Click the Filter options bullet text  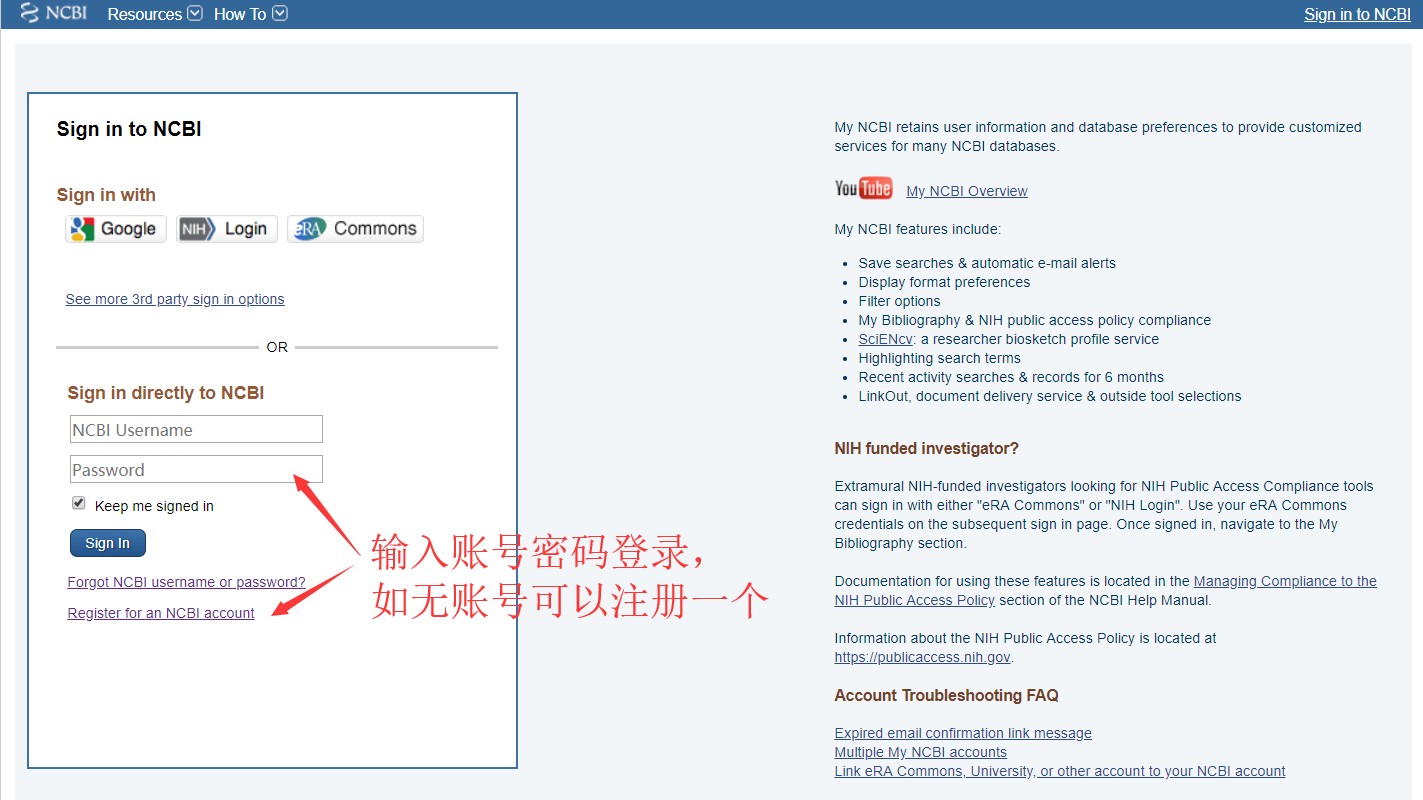[900, 301]
